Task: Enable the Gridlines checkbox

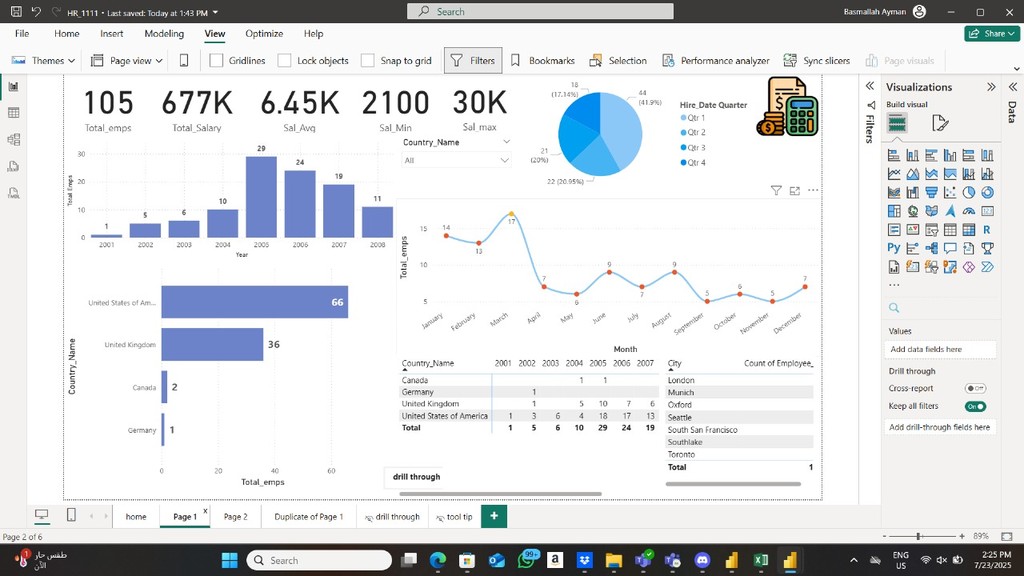Action: (x=216, y=60)
